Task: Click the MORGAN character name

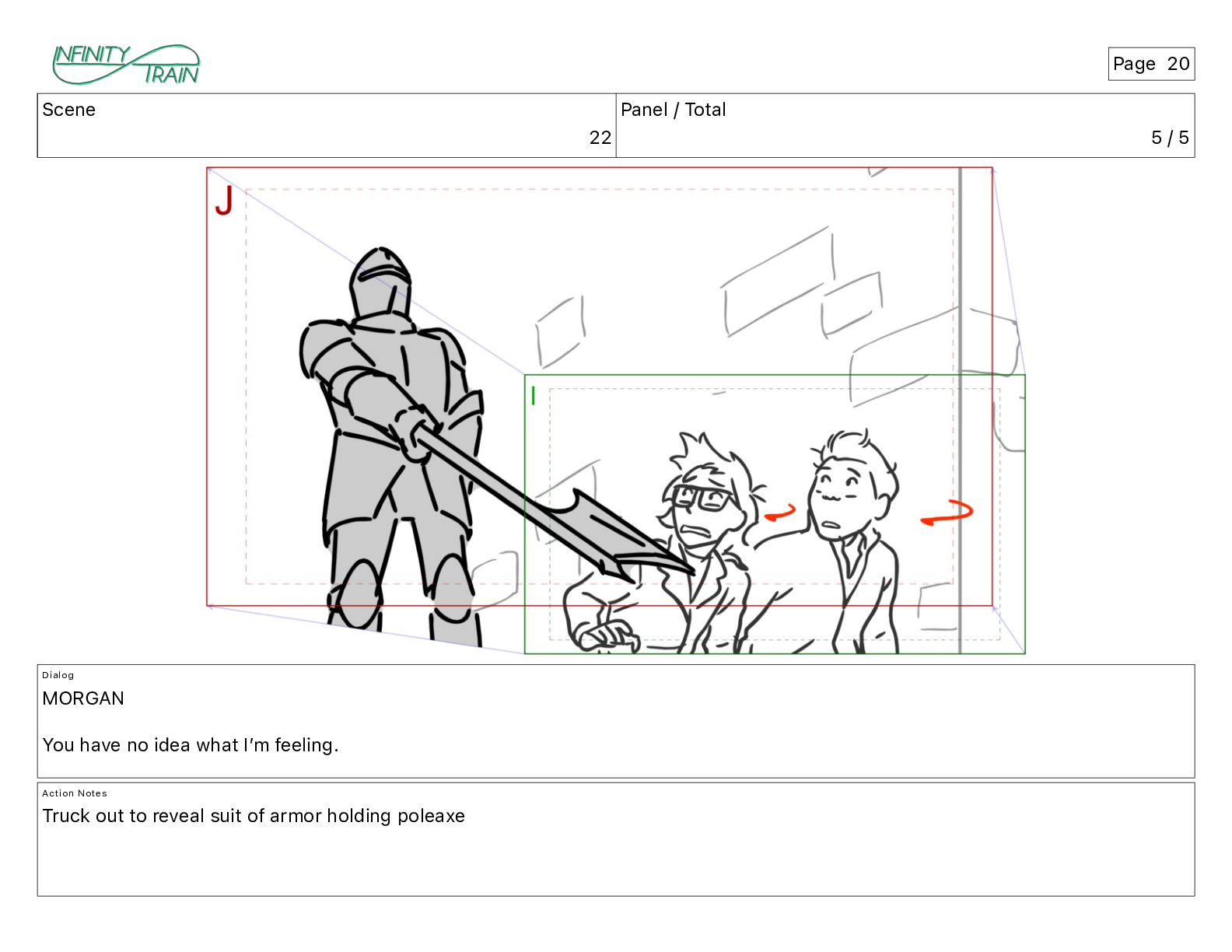Action: pyautogui.click(x=83, y=698)
